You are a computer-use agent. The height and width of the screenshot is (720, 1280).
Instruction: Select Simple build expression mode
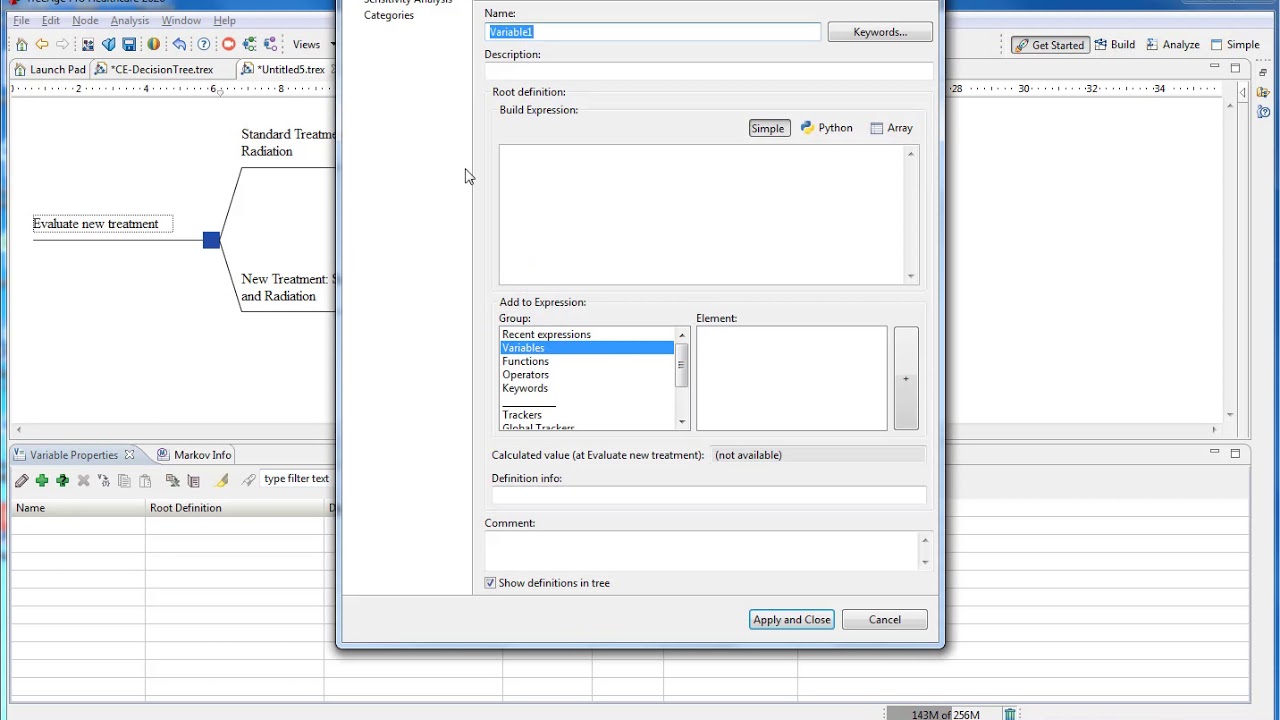coord(768,128)
